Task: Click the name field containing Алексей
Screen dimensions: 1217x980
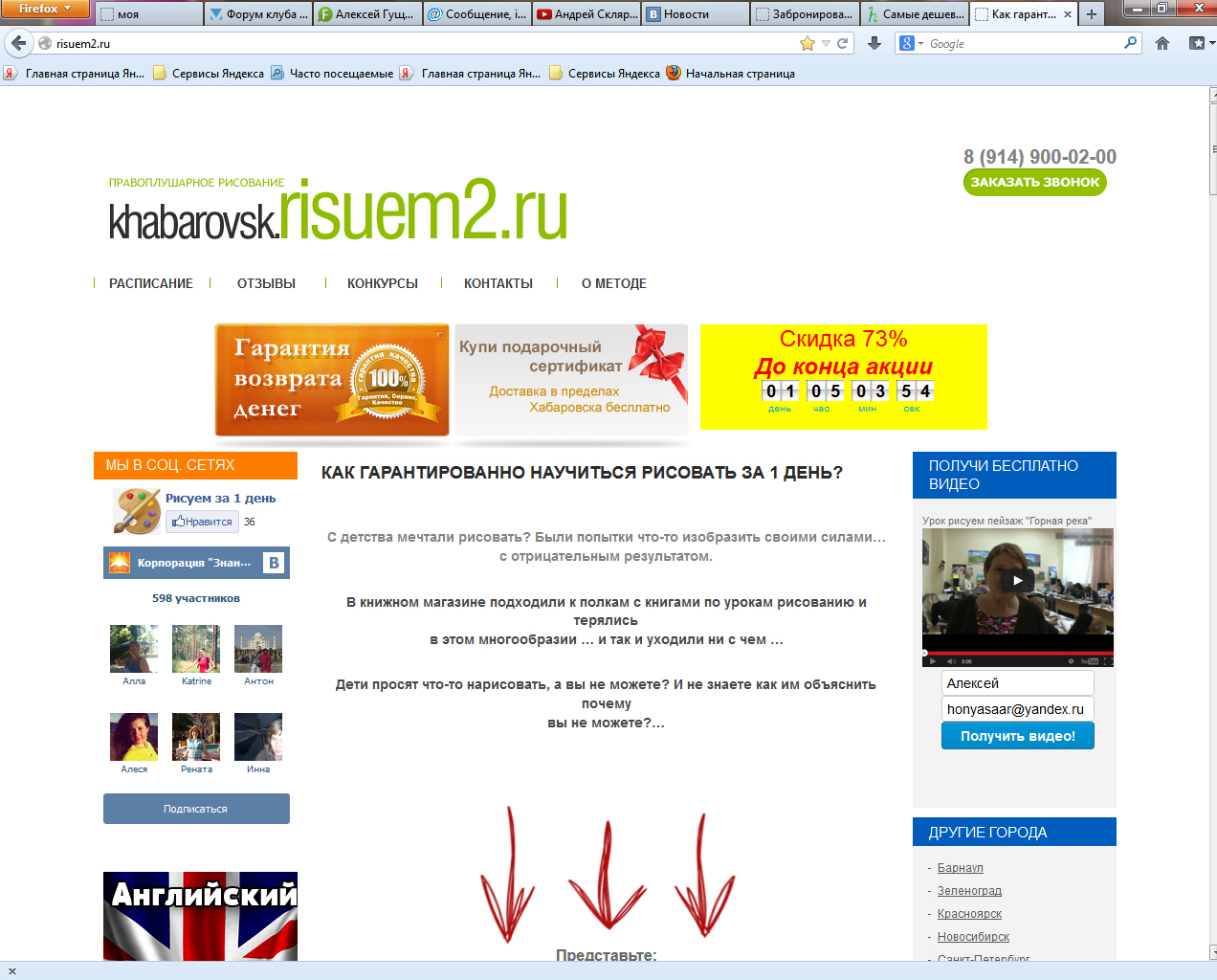Action: (1018, 683)
